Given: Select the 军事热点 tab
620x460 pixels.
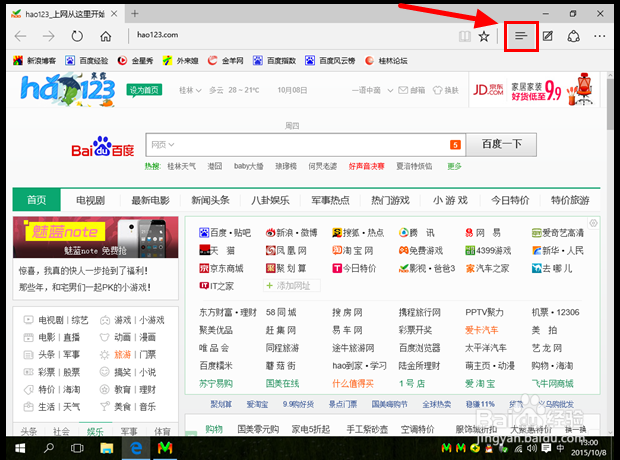Looking at the screenshot, I should tap(330, 201).
